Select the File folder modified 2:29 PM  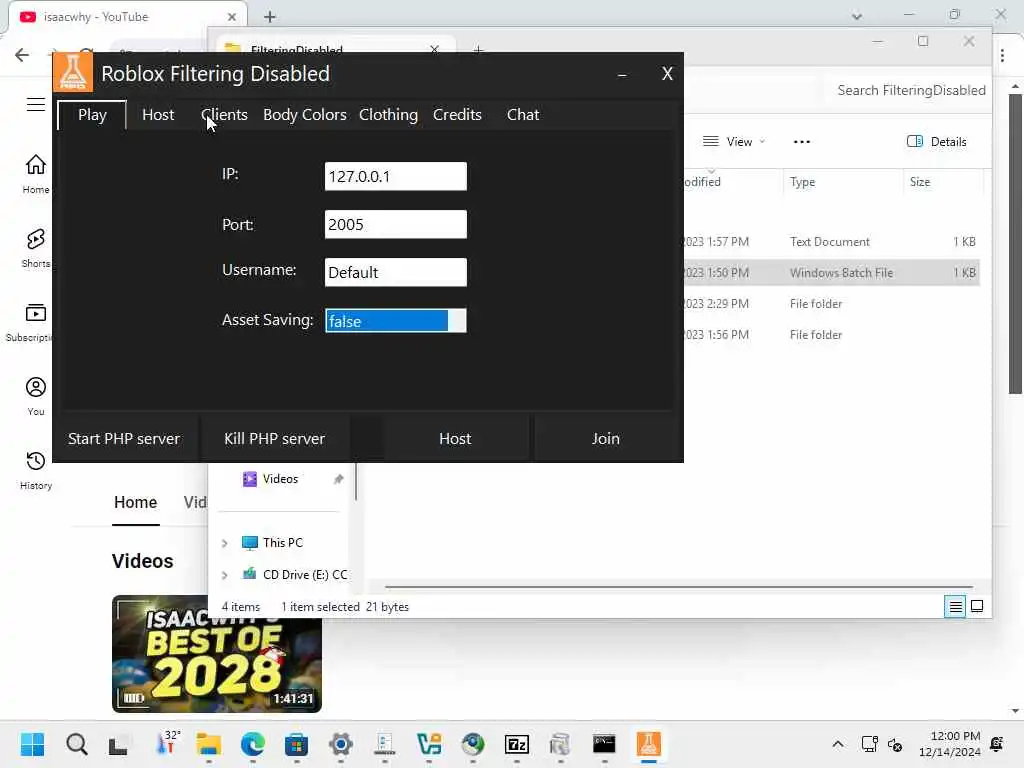tap(831, 304)
